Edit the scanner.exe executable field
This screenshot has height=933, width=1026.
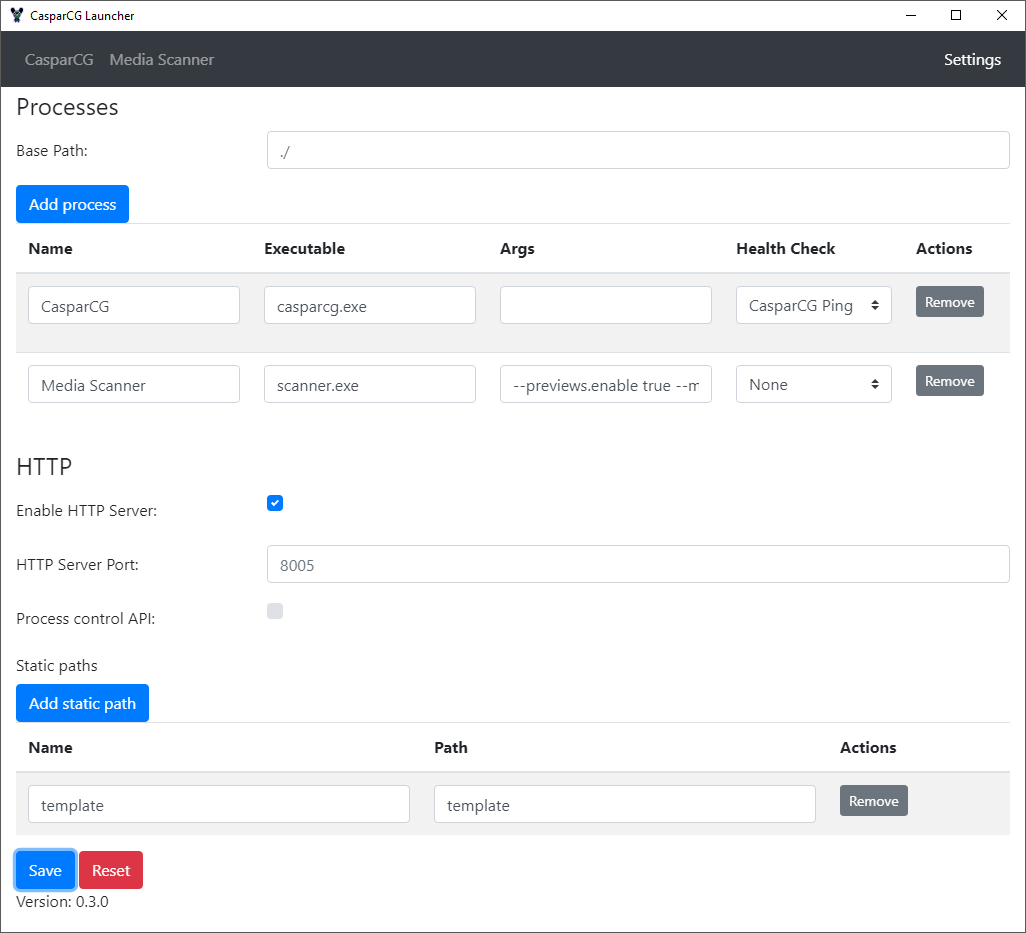tap(370, 385)
